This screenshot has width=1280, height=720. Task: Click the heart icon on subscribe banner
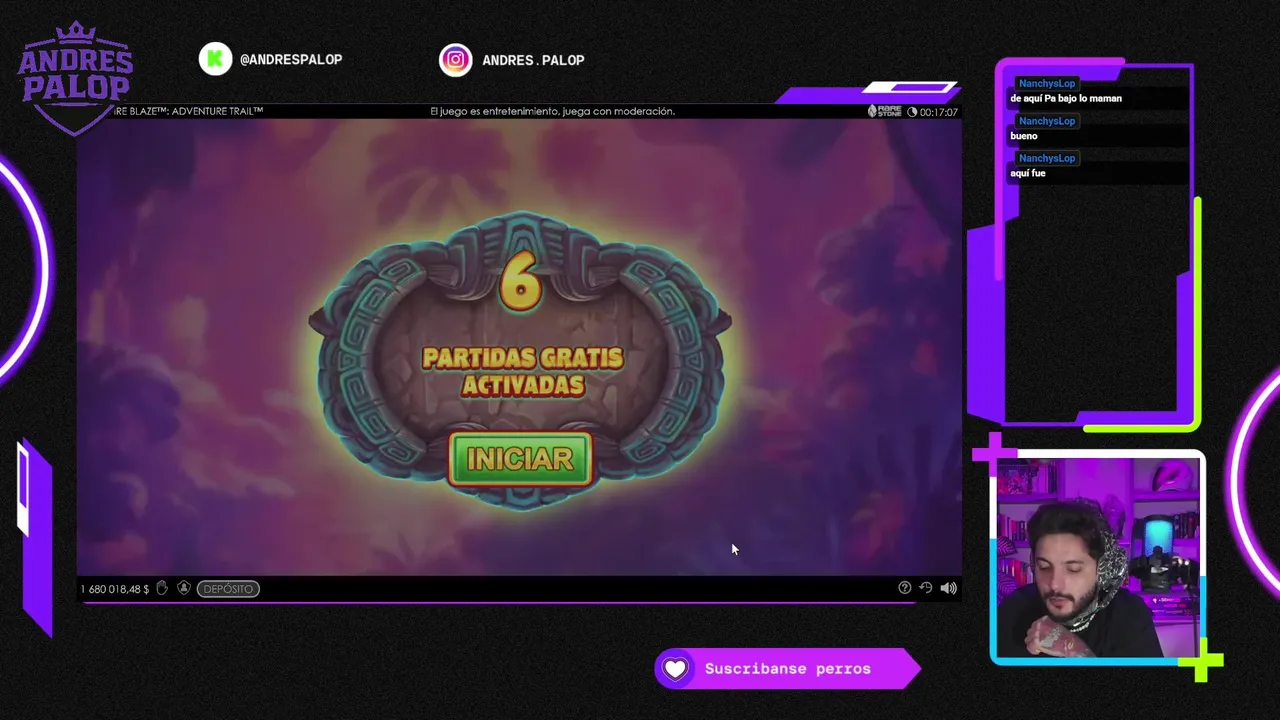[x=676, y=669]
